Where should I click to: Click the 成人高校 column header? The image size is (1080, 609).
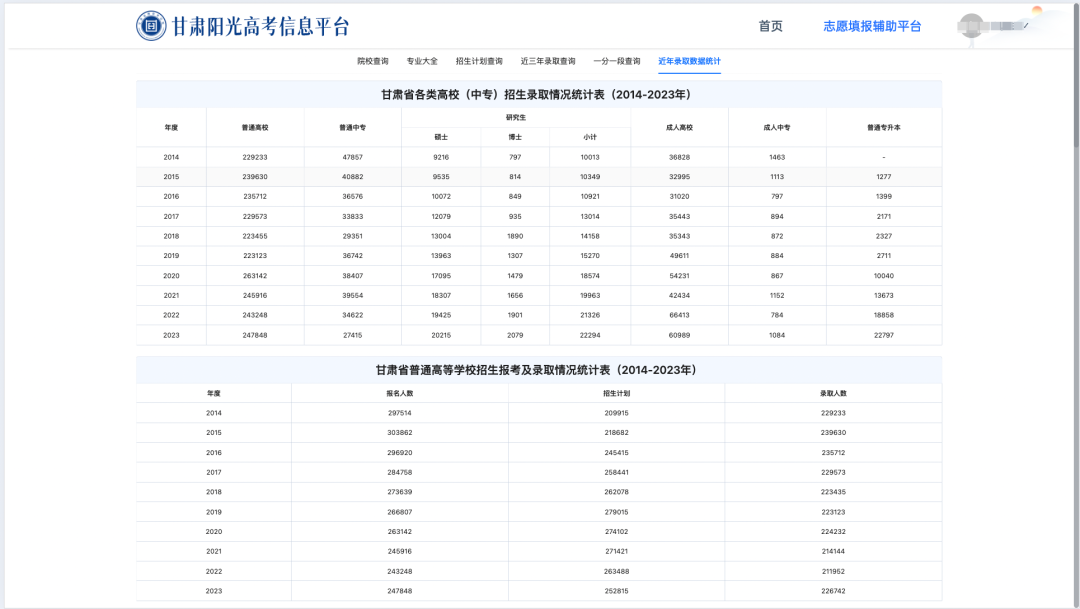click(679, 127)
